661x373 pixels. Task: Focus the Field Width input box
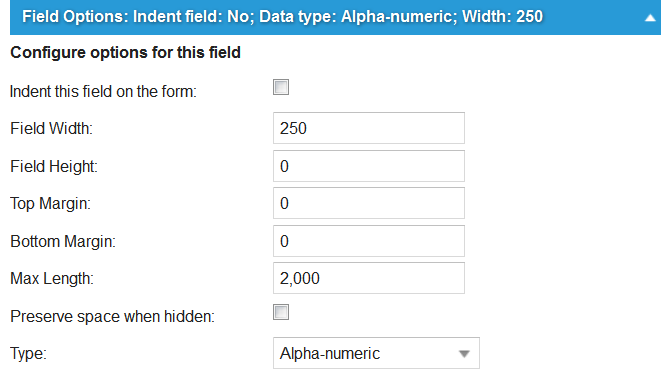pos(369,128)
